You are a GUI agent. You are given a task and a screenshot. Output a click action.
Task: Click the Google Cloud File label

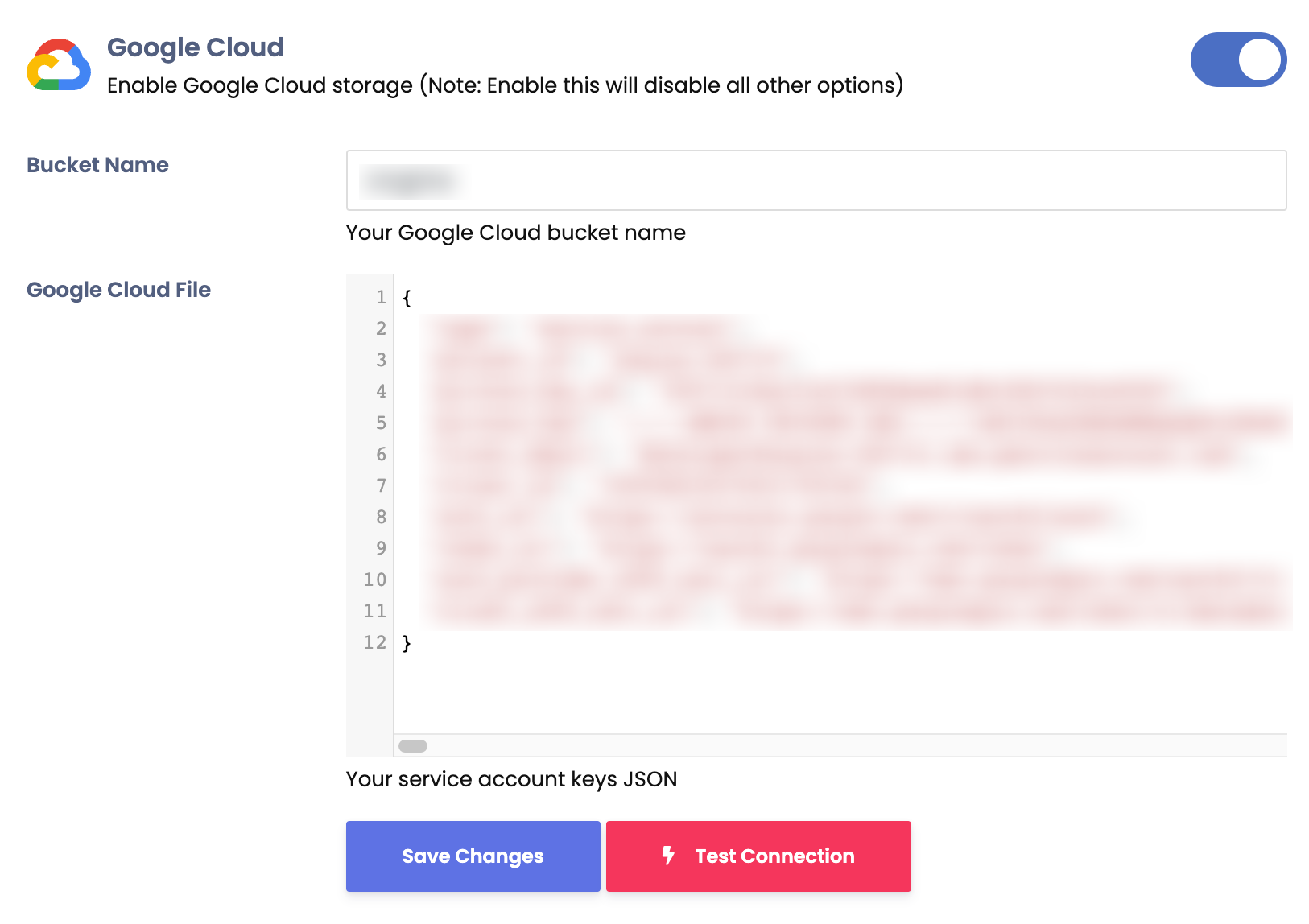click(118, 290)
